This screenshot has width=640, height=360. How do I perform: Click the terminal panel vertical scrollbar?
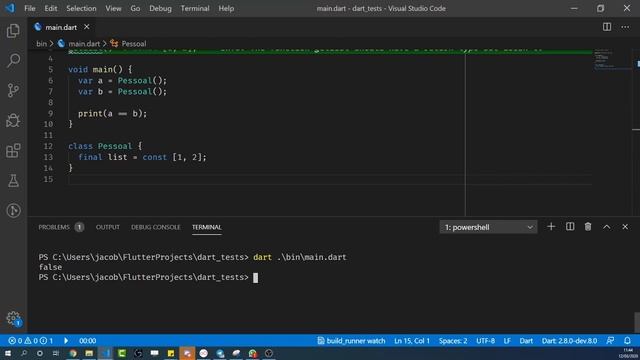tap(637, 322)
